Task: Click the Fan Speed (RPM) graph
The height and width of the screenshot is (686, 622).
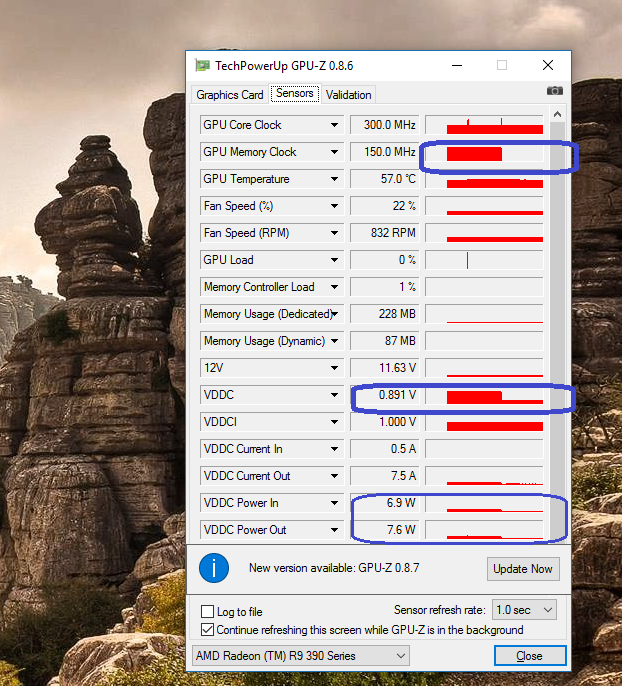Action: [x=484, y=233]
